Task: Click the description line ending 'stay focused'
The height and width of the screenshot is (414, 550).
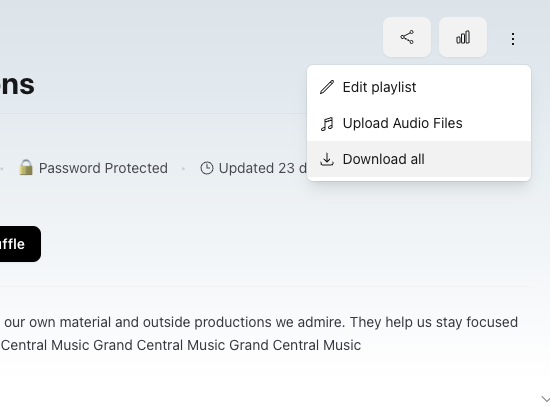Action: [x=260, y=322]
